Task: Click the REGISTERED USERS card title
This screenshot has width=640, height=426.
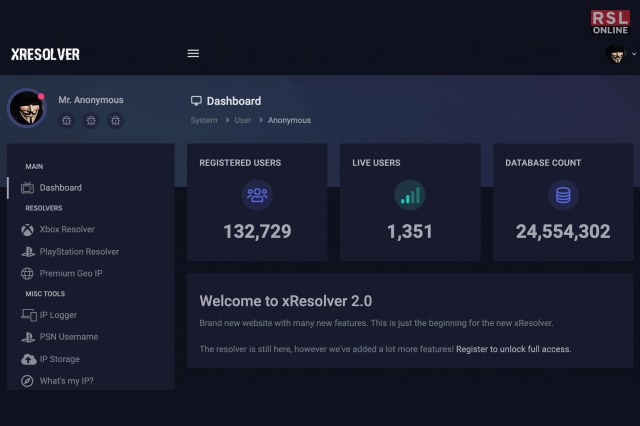Action: (x=240, y=163)
